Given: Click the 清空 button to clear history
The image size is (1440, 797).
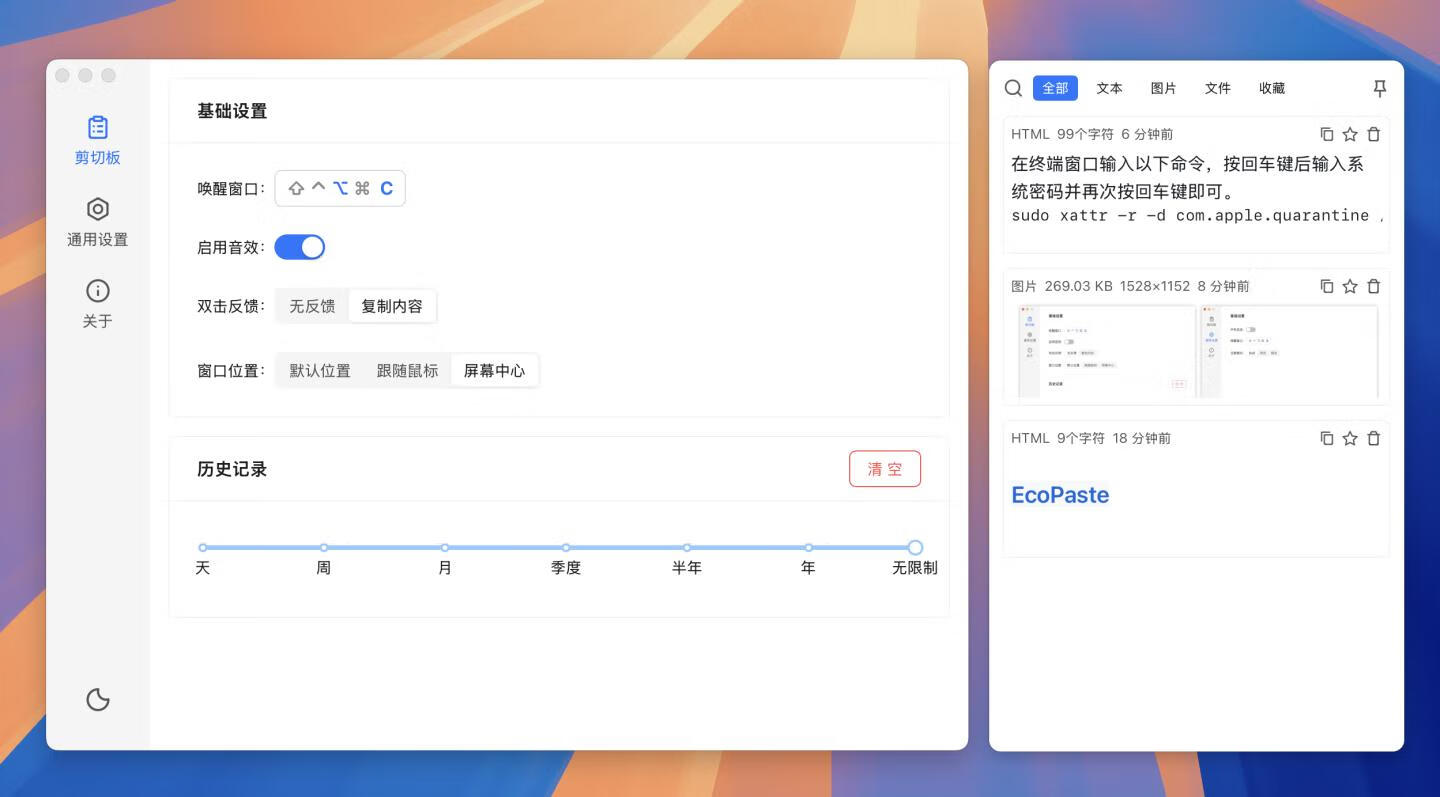Looking at the screenshot, I should point(884,468).
